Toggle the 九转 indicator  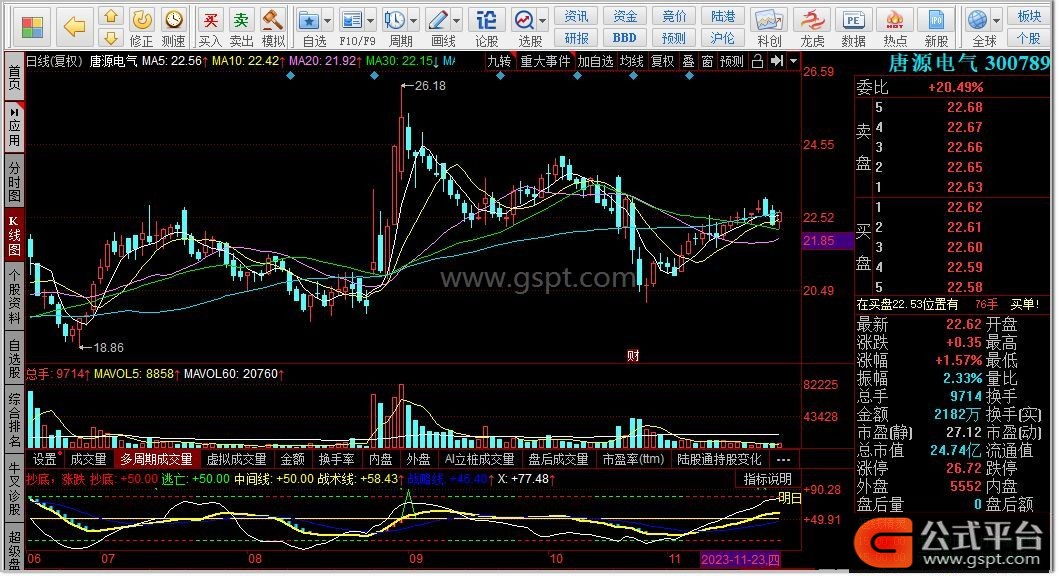click(x=500, y=61)
